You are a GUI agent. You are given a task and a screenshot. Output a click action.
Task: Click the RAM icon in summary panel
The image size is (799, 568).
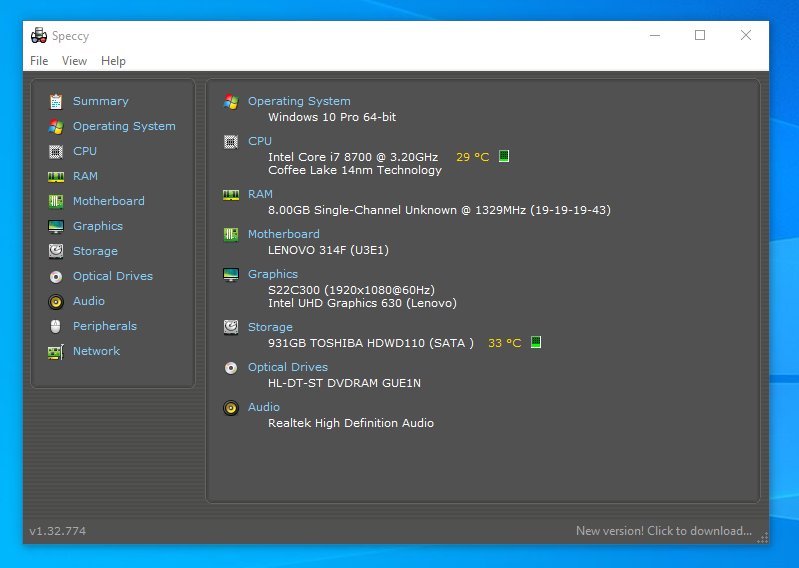[x=231, y=195]
